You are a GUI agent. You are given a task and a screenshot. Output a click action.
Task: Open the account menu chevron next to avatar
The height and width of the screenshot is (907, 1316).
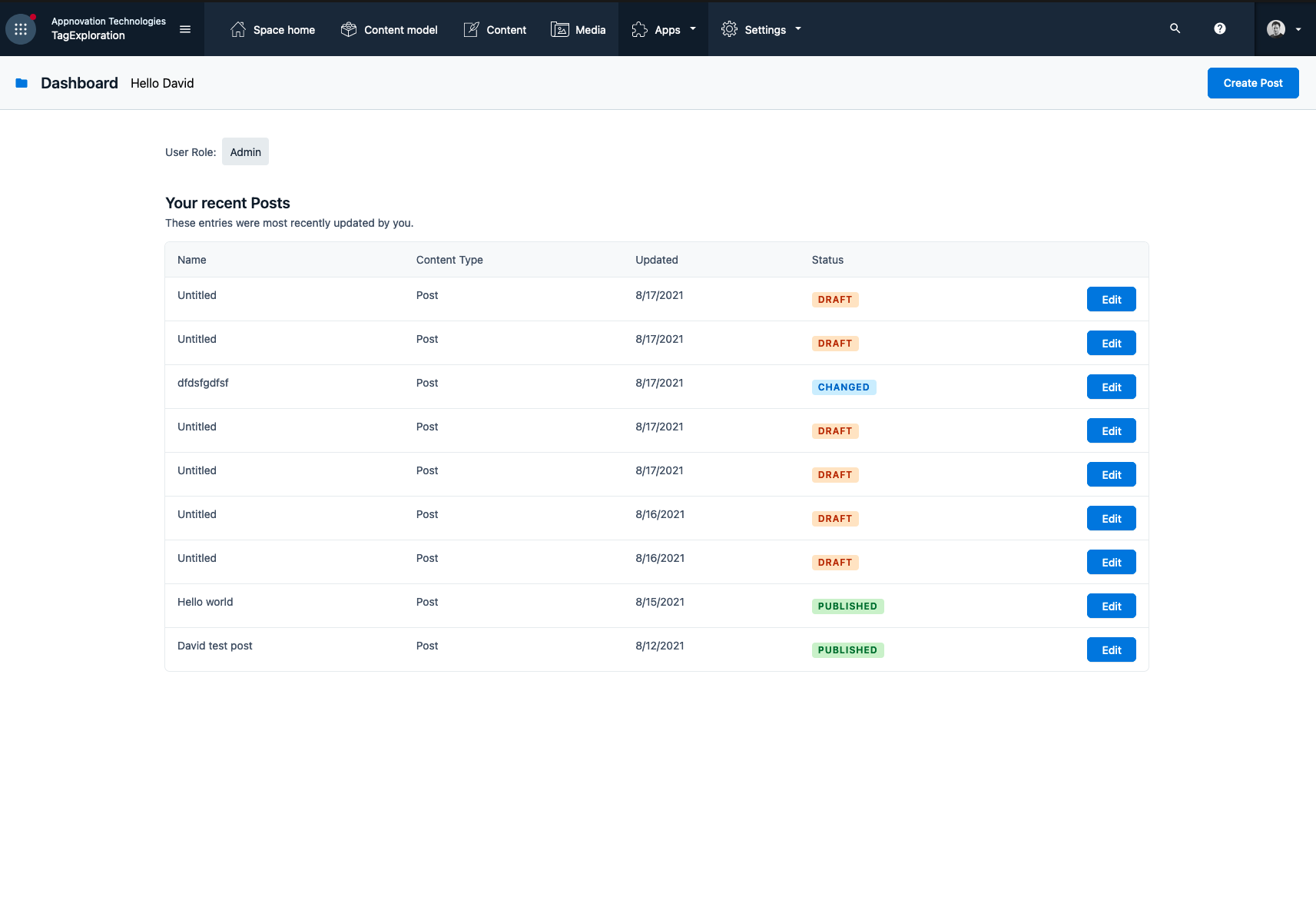1299,29
